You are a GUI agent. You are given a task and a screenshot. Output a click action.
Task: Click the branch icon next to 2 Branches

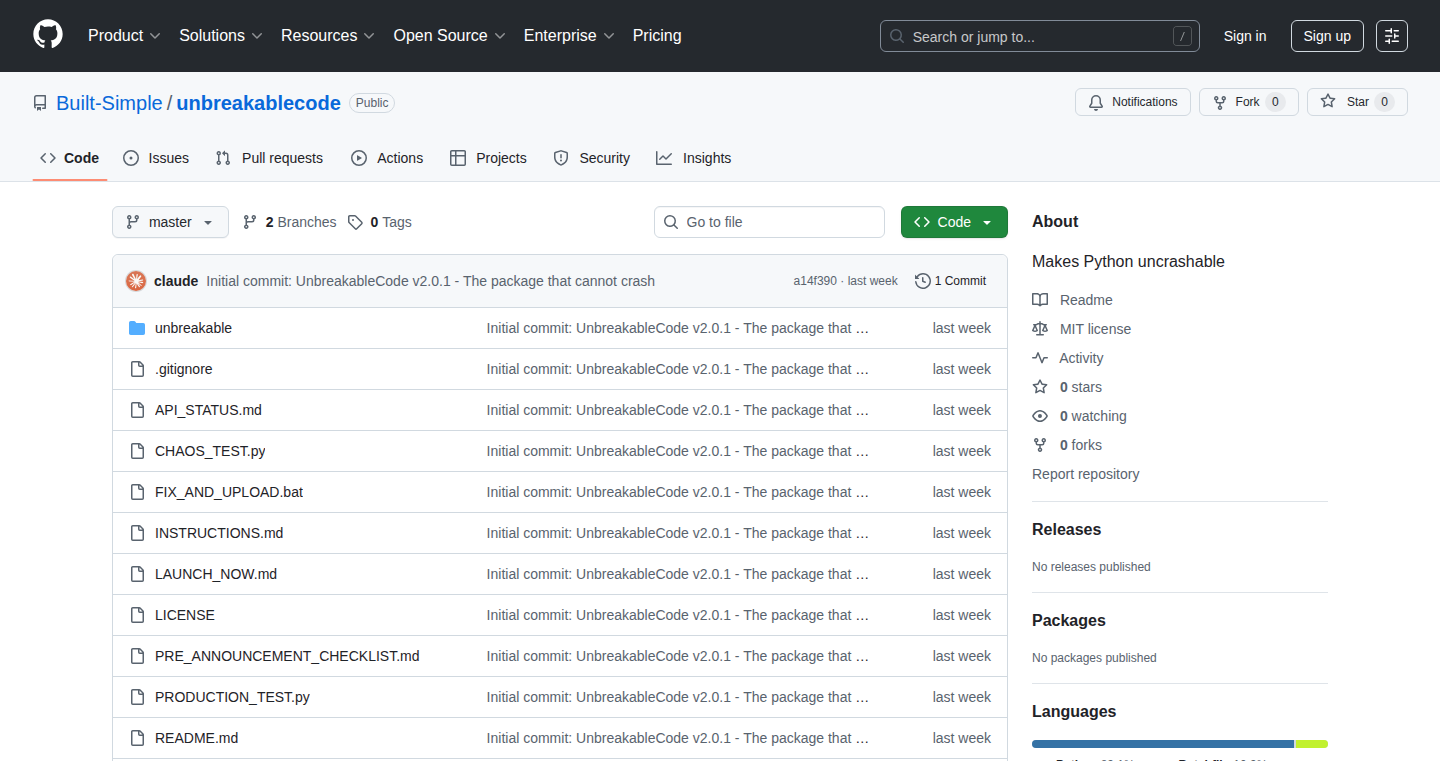250,222
